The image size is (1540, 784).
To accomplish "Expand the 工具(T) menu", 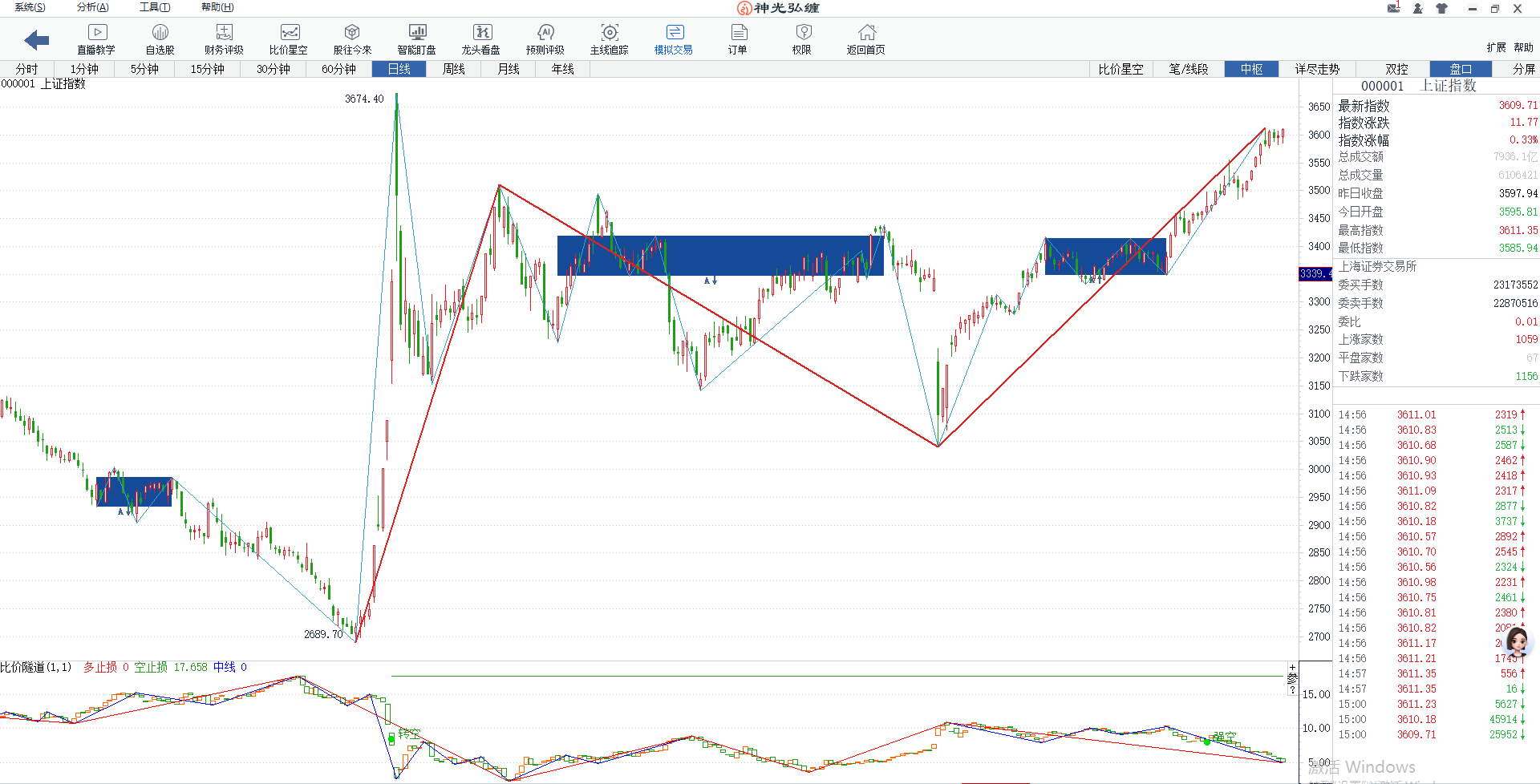I will (155, 7).
